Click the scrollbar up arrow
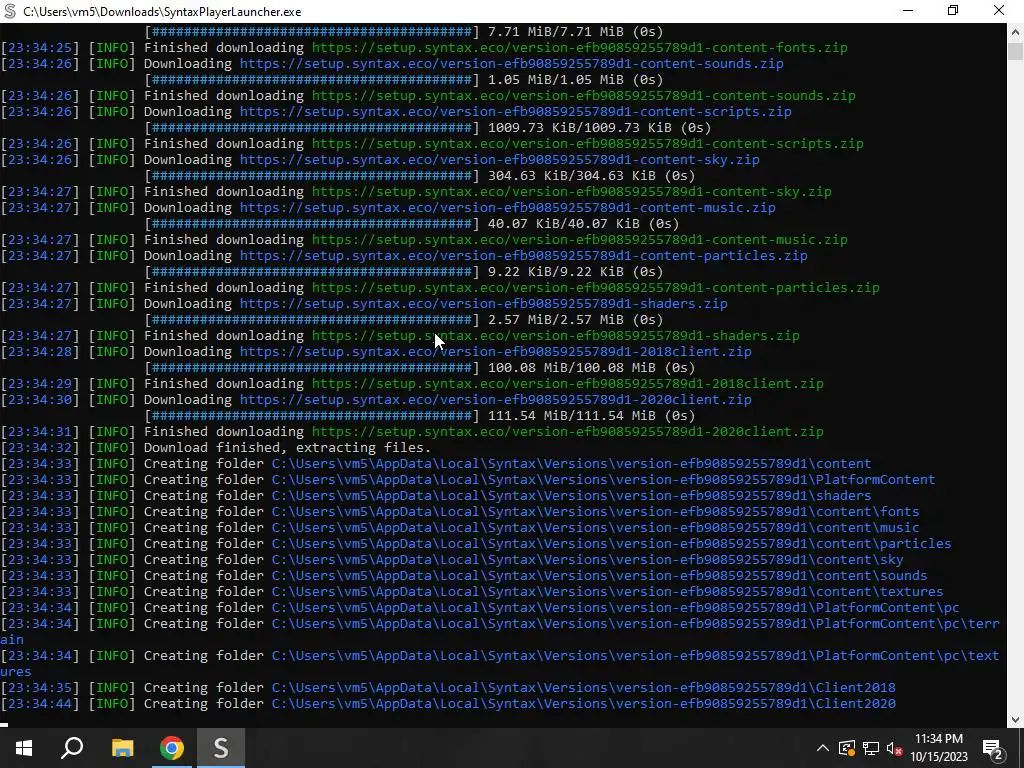The image size is (1024, 768). coord(1016,31)
